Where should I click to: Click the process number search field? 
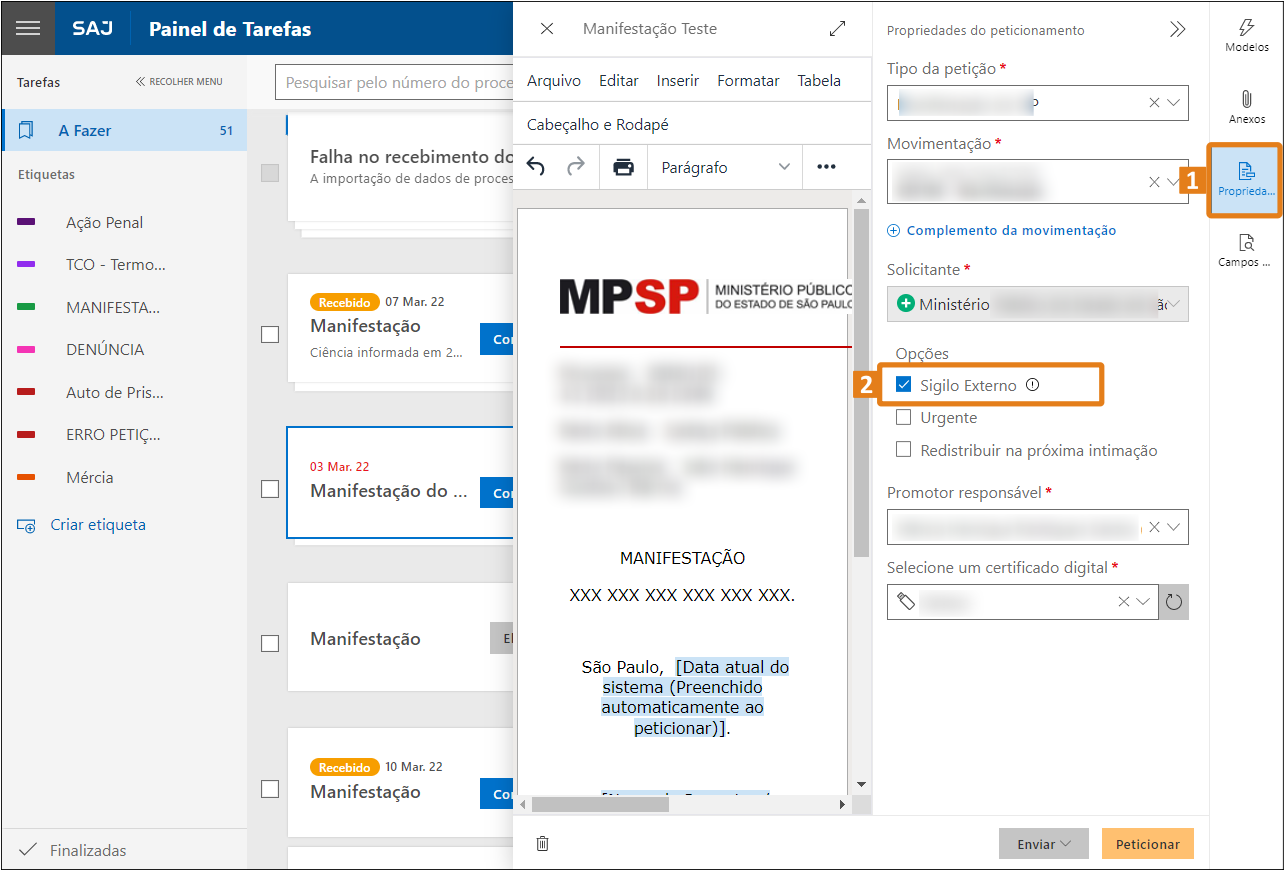(x=400, y=82)
